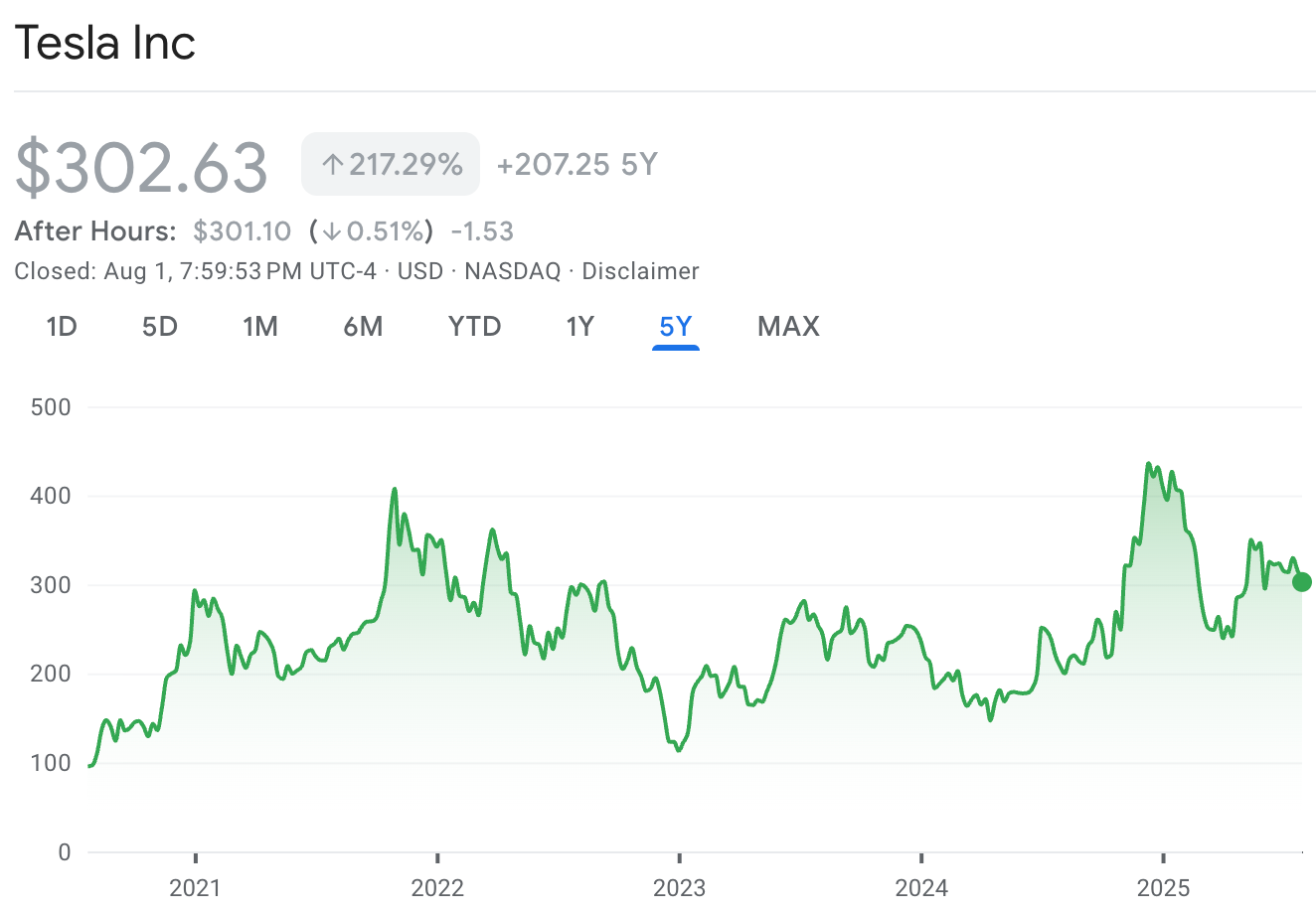Viewport: 1316px width, 914px height.
Task: Click the 2025 x-axis label
Action: tap(1163, 888)
